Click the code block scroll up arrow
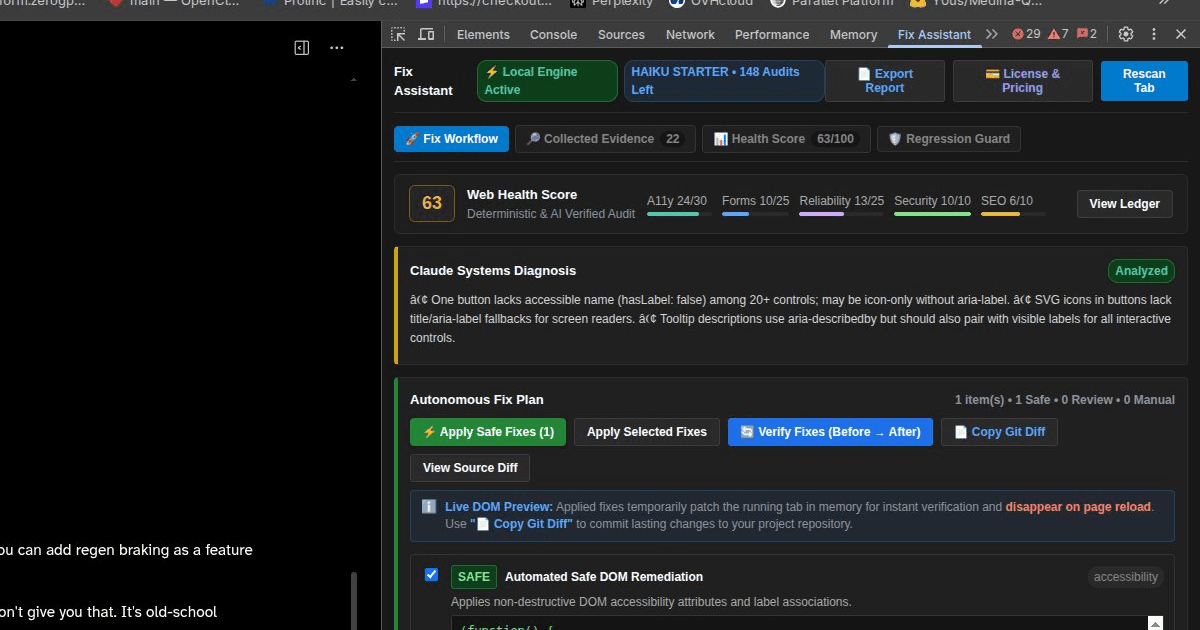 coord(1155,623)
